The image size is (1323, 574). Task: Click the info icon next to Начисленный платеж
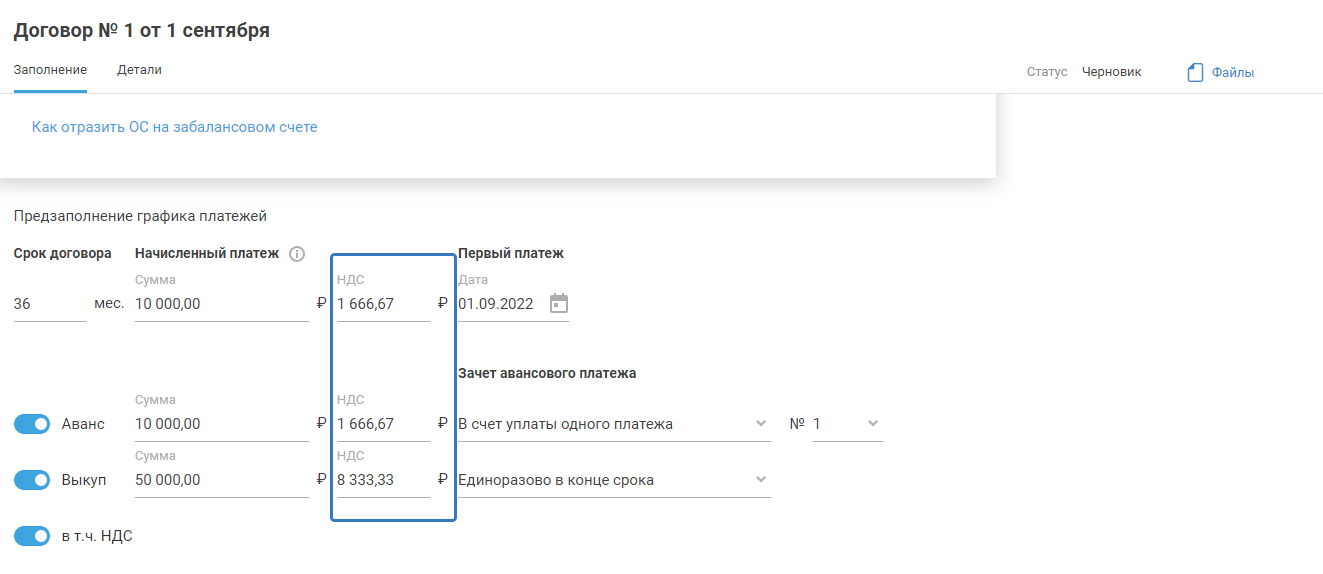(297, 254)
